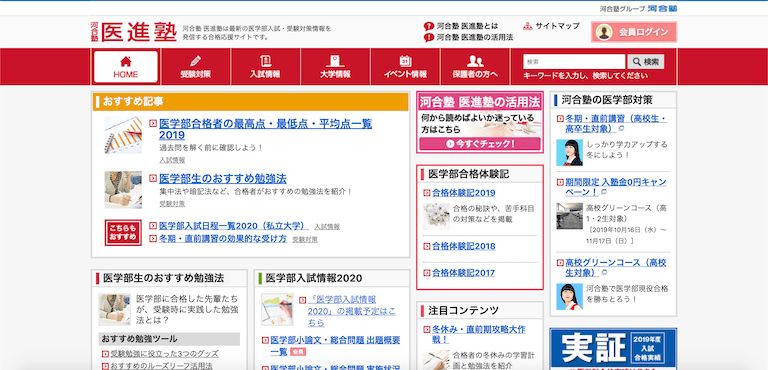Click the book icon above 入試情報

pyautogui.click(x=265, y=61)
